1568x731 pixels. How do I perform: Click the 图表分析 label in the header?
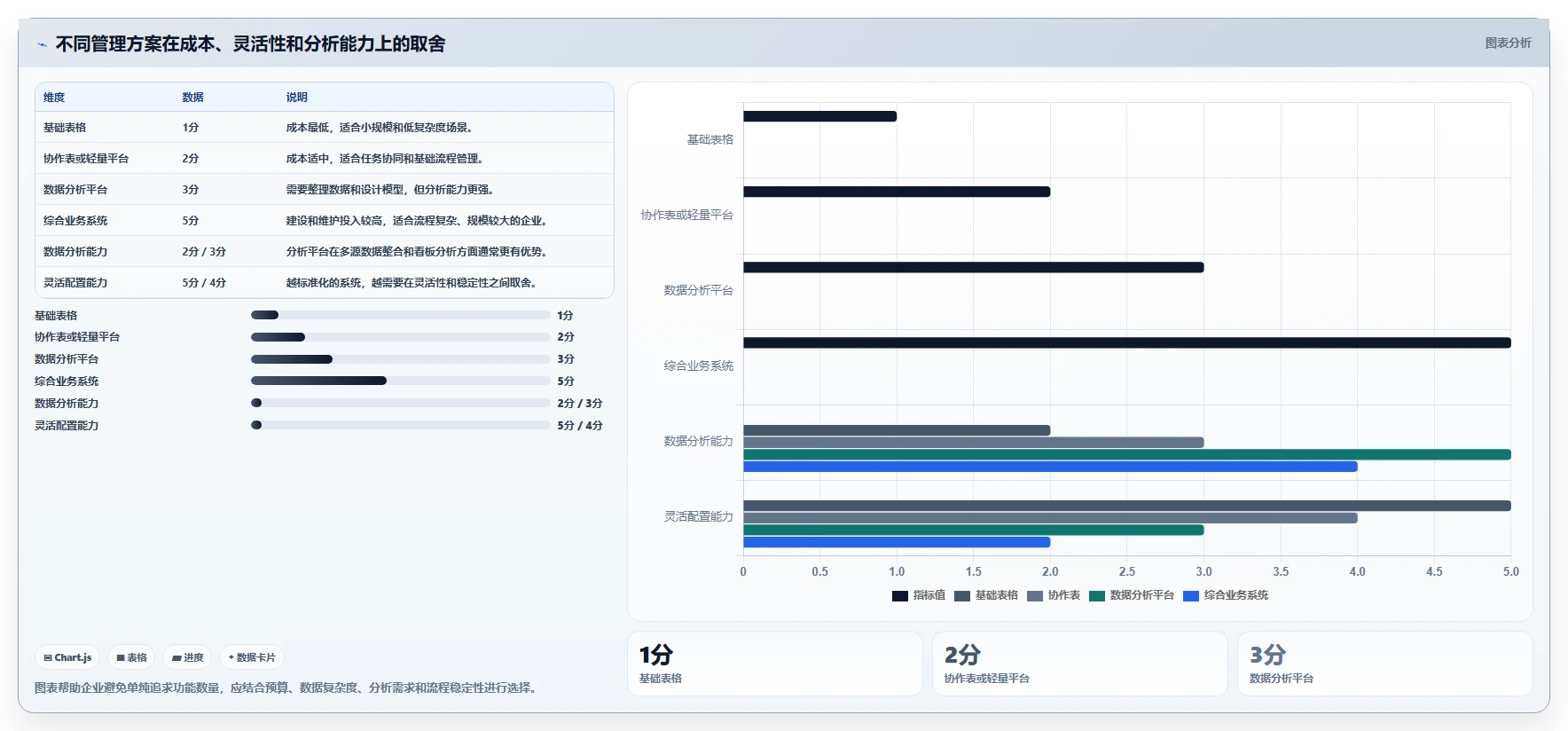1508,43
